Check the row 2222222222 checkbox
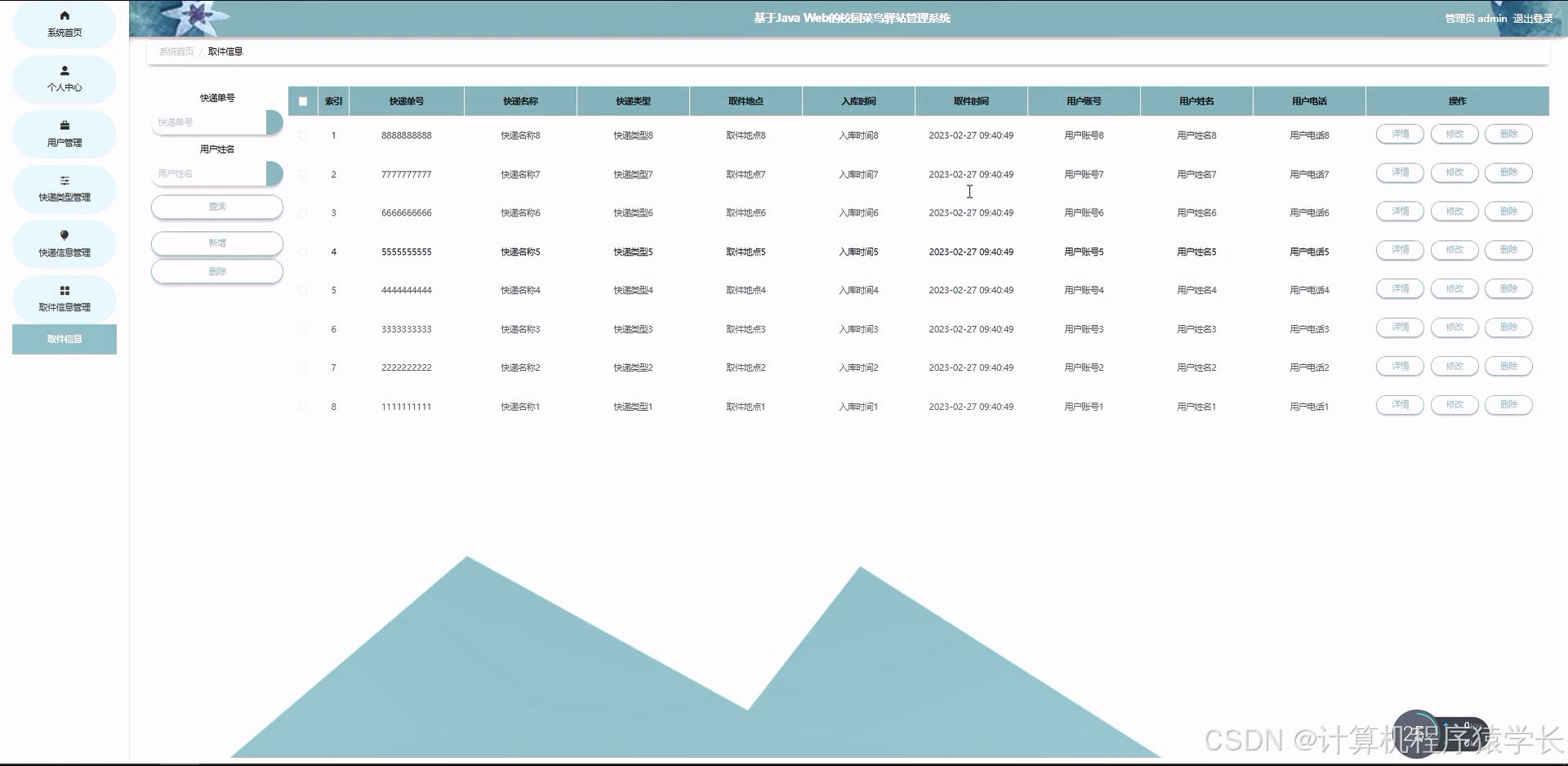 (303, 368)
